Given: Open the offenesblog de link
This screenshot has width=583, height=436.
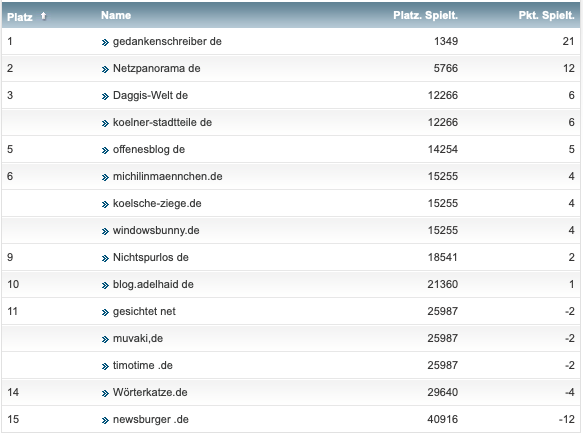Looking at the screenshot, I should [149, 149].
